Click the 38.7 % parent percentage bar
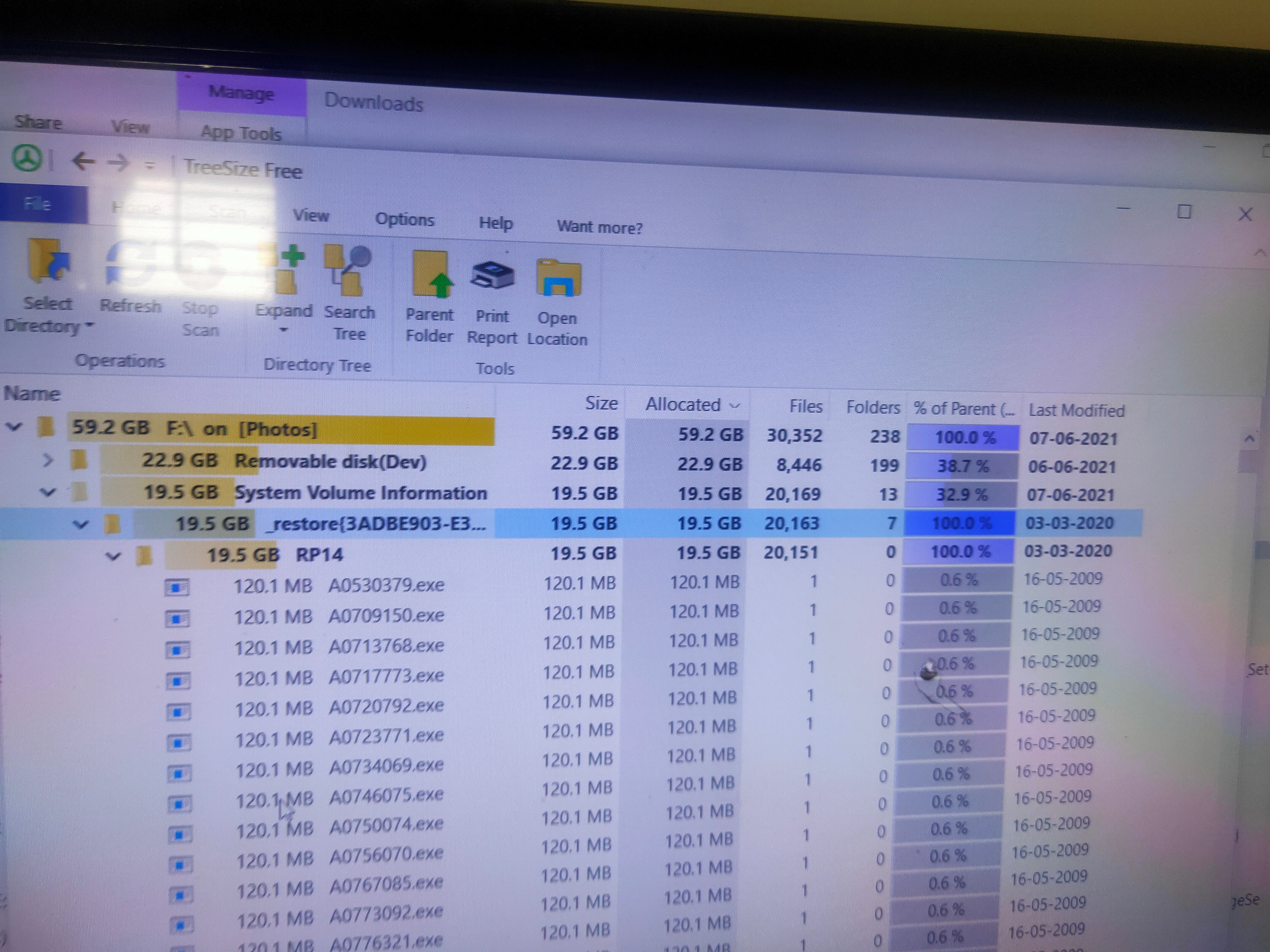1270x952 pixels. [962, 466]
